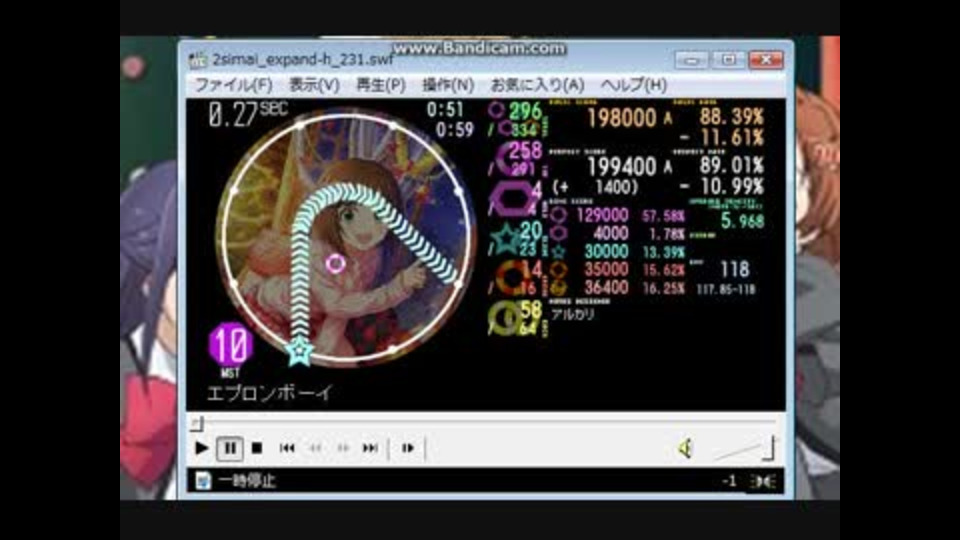Click the volume slider handle

pyautogui.click(x=770, y=448)
